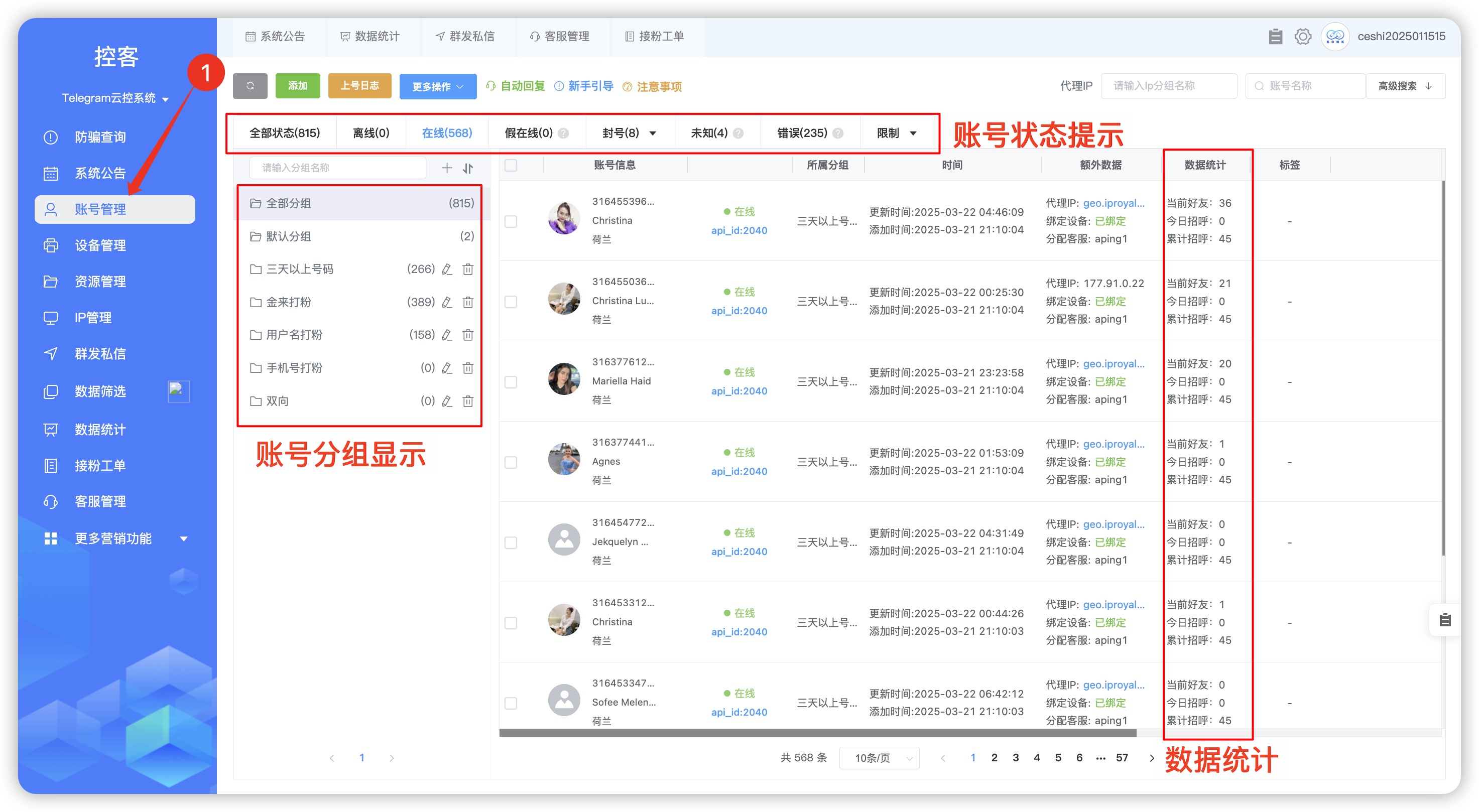Click the sort groups arrows icon
1479x812 pixels.
(x=468, y=168)
